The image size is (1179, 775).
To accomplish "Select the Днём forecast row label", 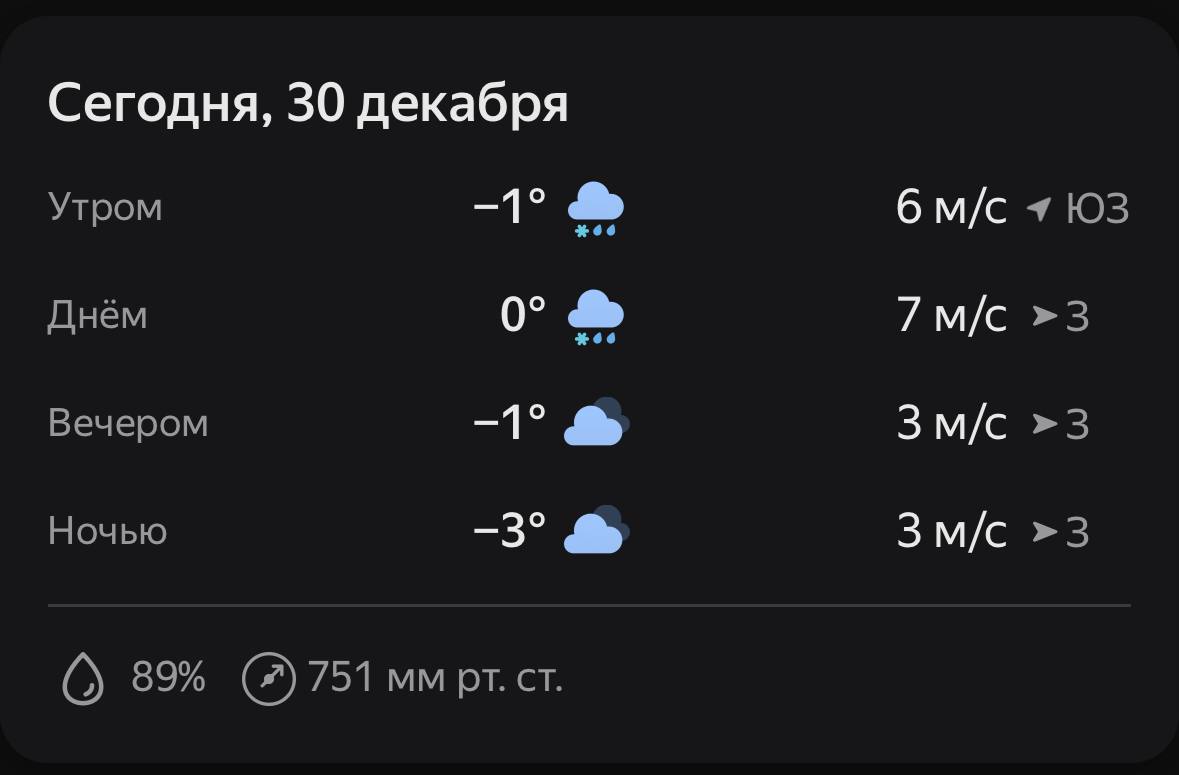I will pyautogui.click(x=97, y=316).
